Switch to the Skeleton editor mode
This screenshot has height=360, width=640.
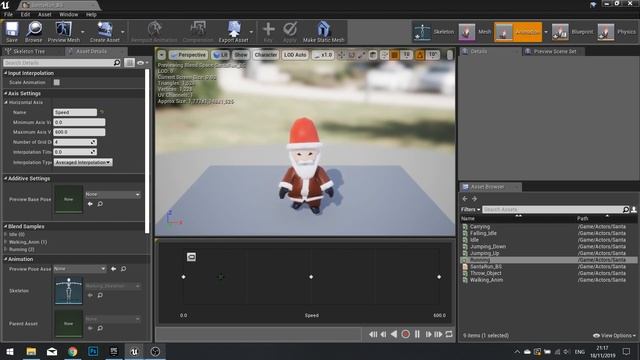tap(433, 32)
